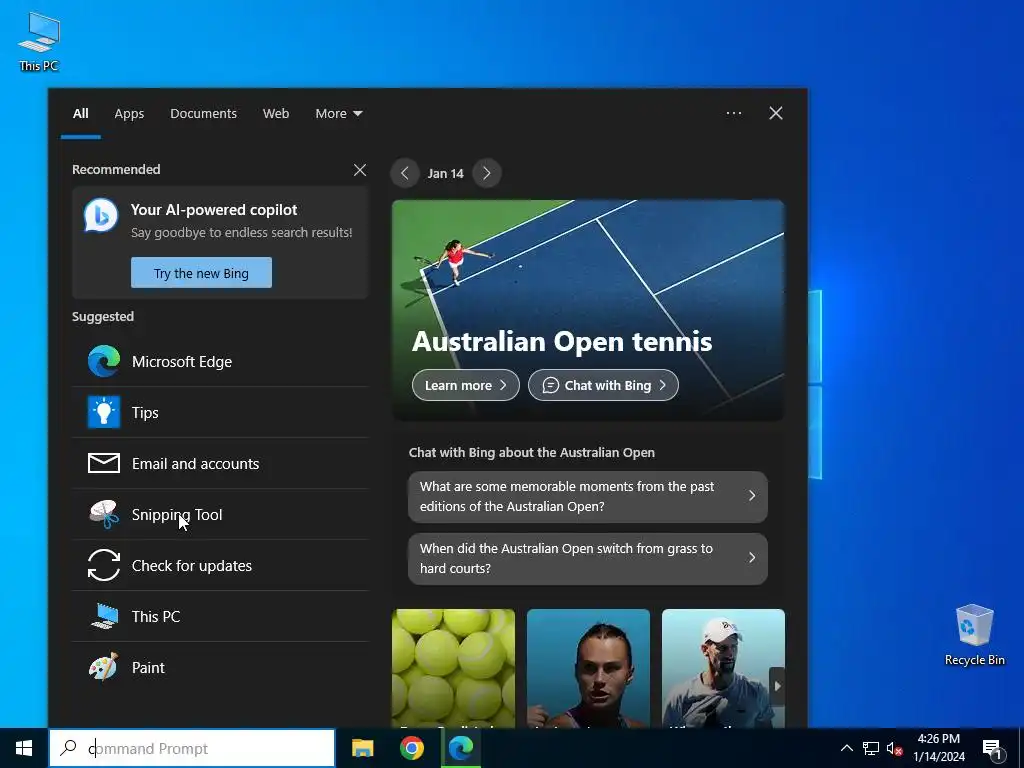
Task: Click the muted volume tray icon
Action: (894, 748)
